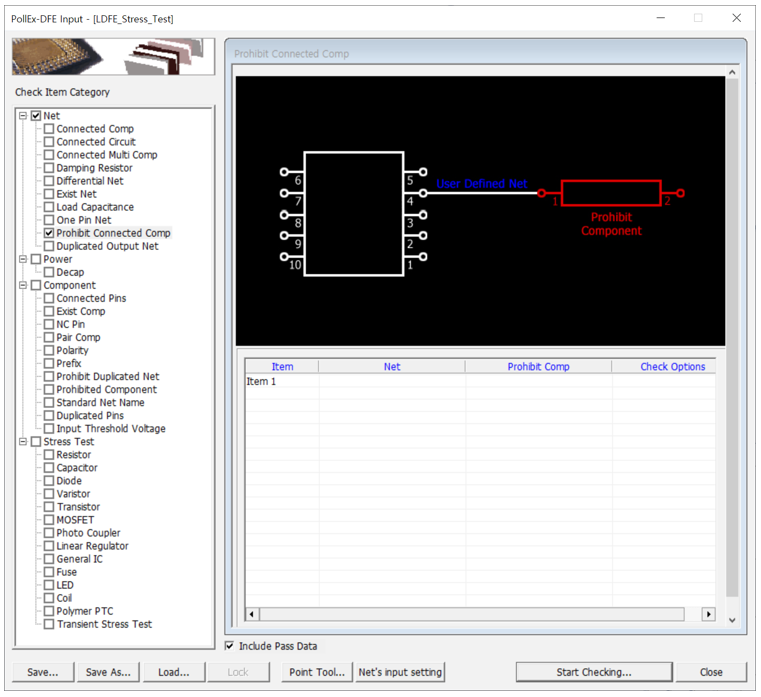Click the Start Checking button
Viewport: 761px width, 697px height.
[593, 672]
